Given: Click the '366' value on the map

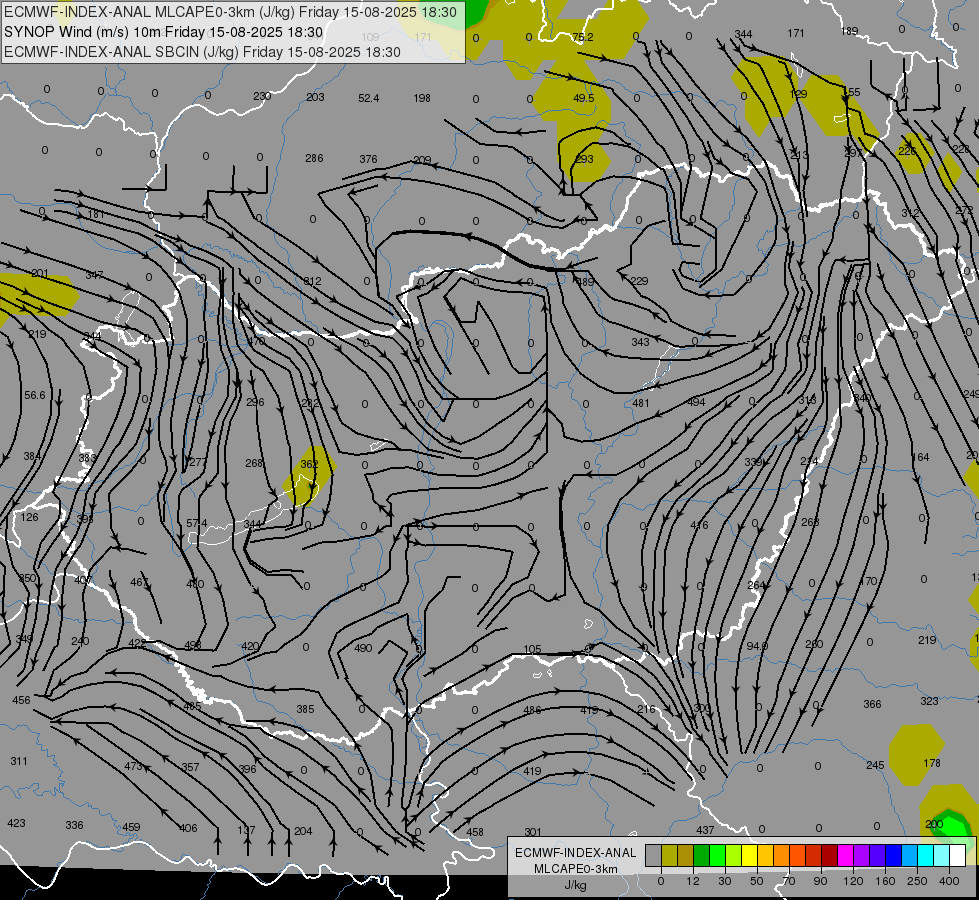Looking at the screenshot, I should [x=872, y=704].
